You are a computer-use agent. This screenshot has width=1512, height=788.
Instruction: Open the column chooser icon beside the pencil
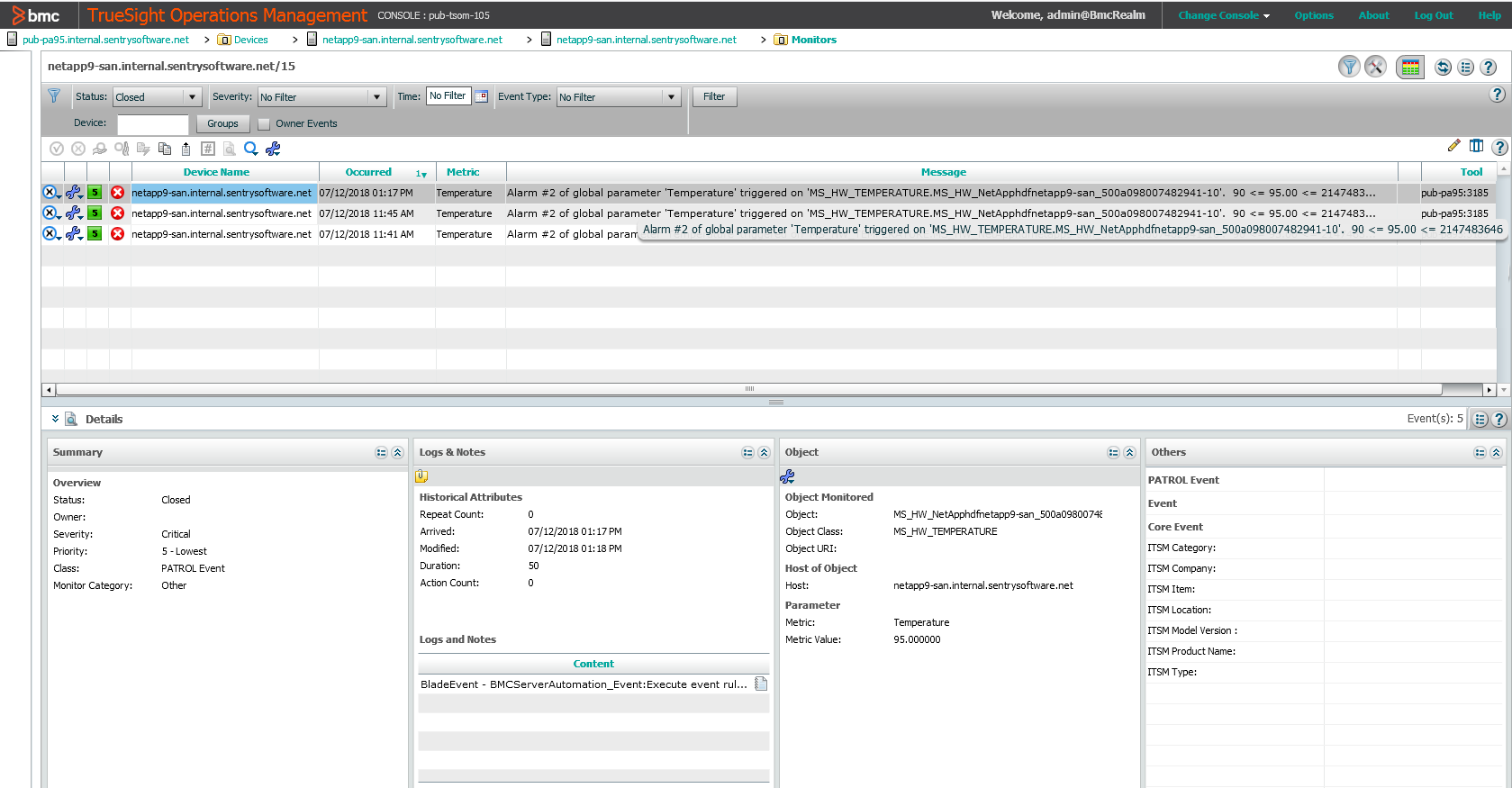pyautogui.click(x=1476, y=146)
